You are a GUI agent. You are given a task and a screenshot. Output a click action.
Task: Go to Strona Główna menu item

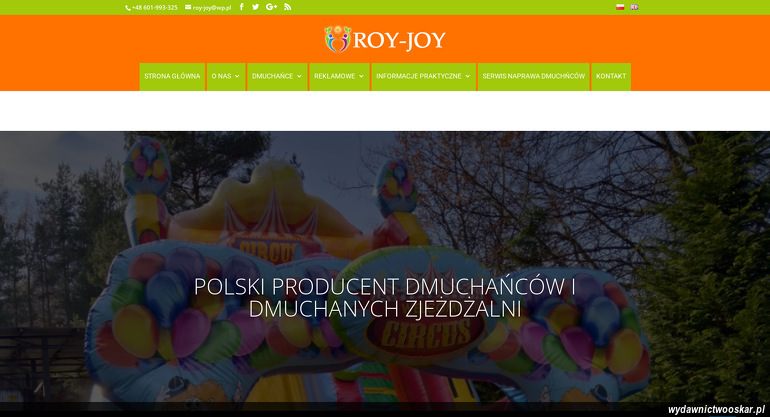172,77
